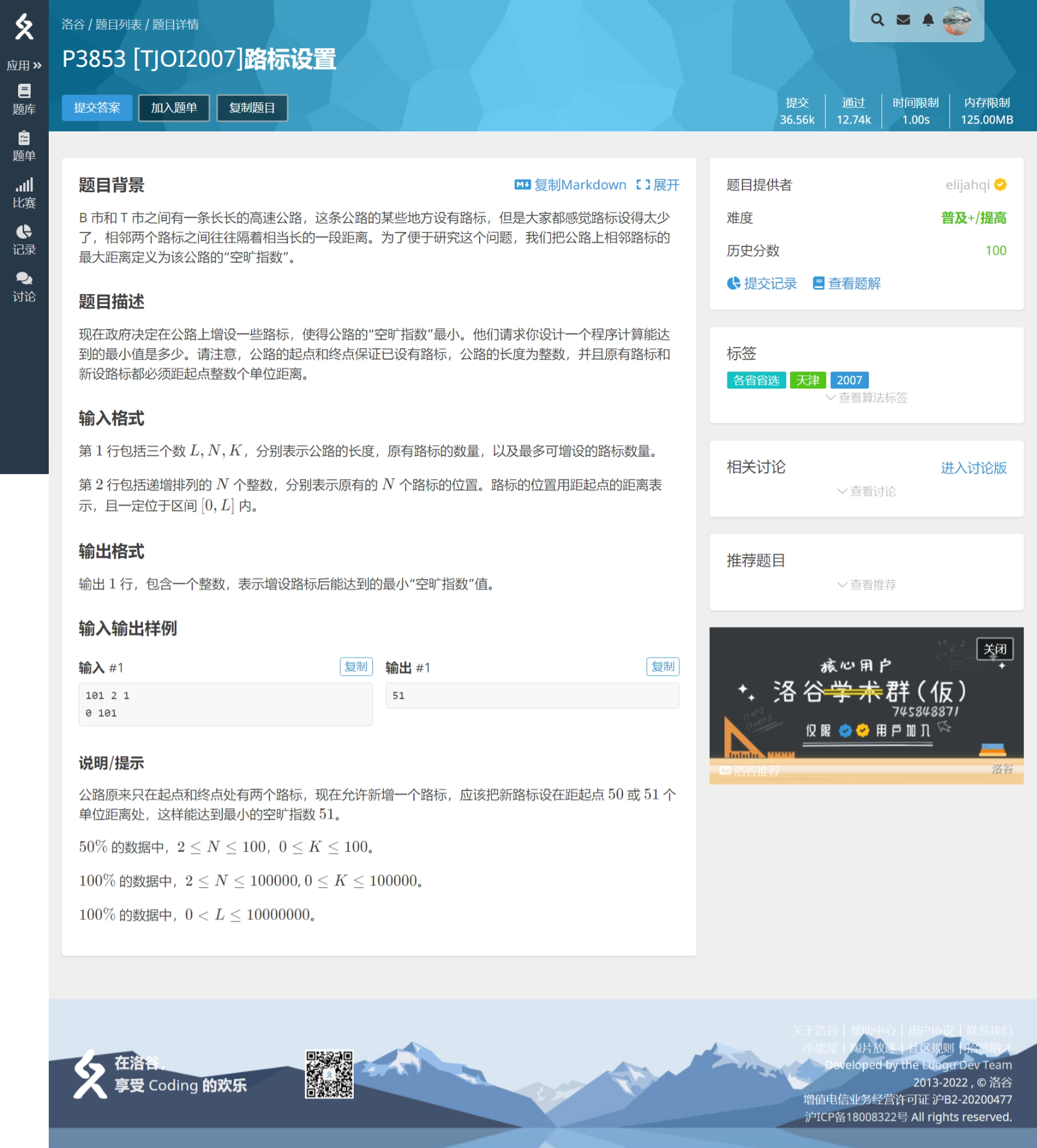Click the 提交答案 button
1037x1148 pixels.
tap(97, 108)
